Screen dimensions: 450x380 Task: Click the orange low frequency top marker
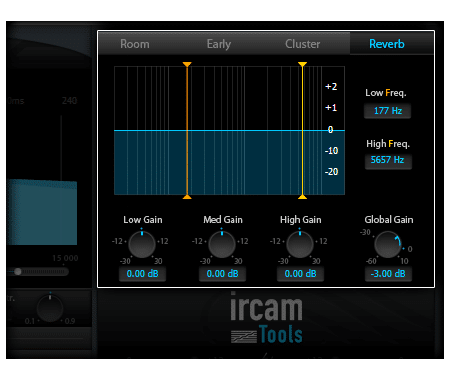click(187, 64)
